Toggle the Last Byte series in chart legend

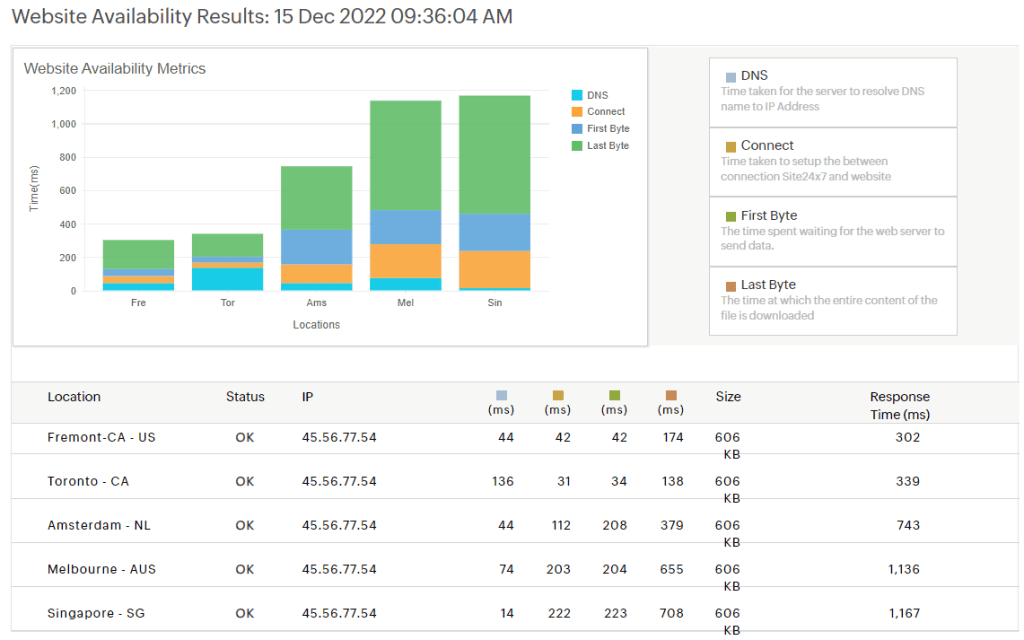pyautogui.click(x=608, y=146)
